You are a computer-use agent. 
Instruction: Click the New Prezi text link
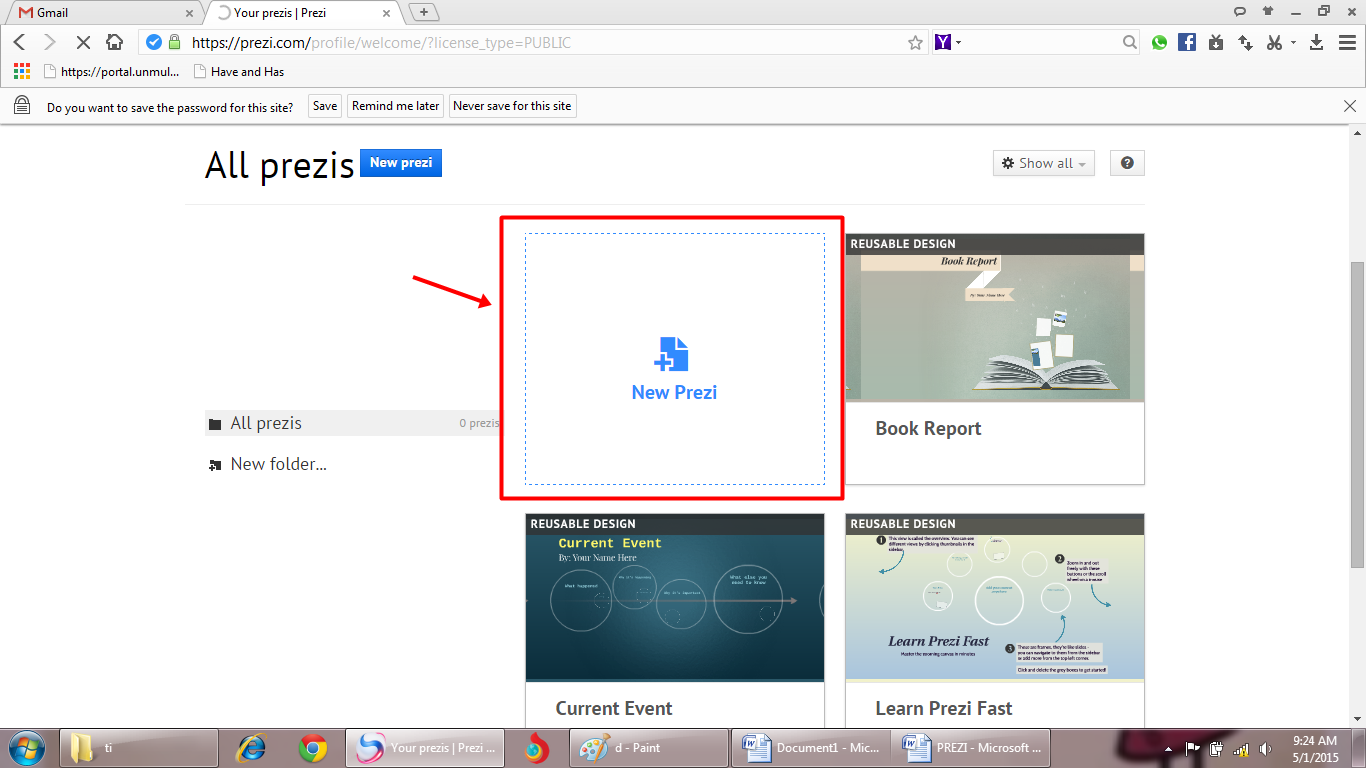(674, 392)
